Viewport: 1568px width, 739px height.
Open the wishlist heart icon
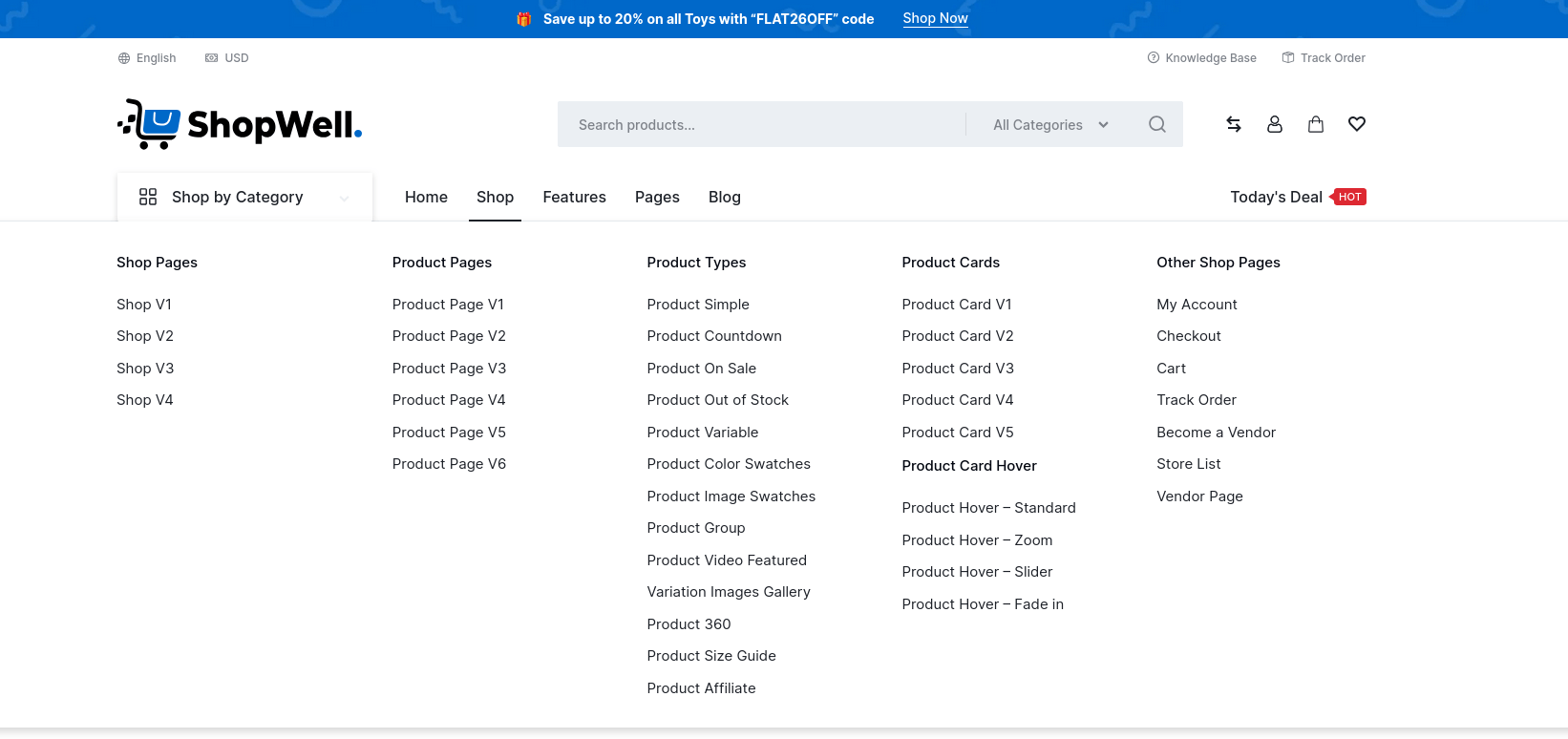1357,124
